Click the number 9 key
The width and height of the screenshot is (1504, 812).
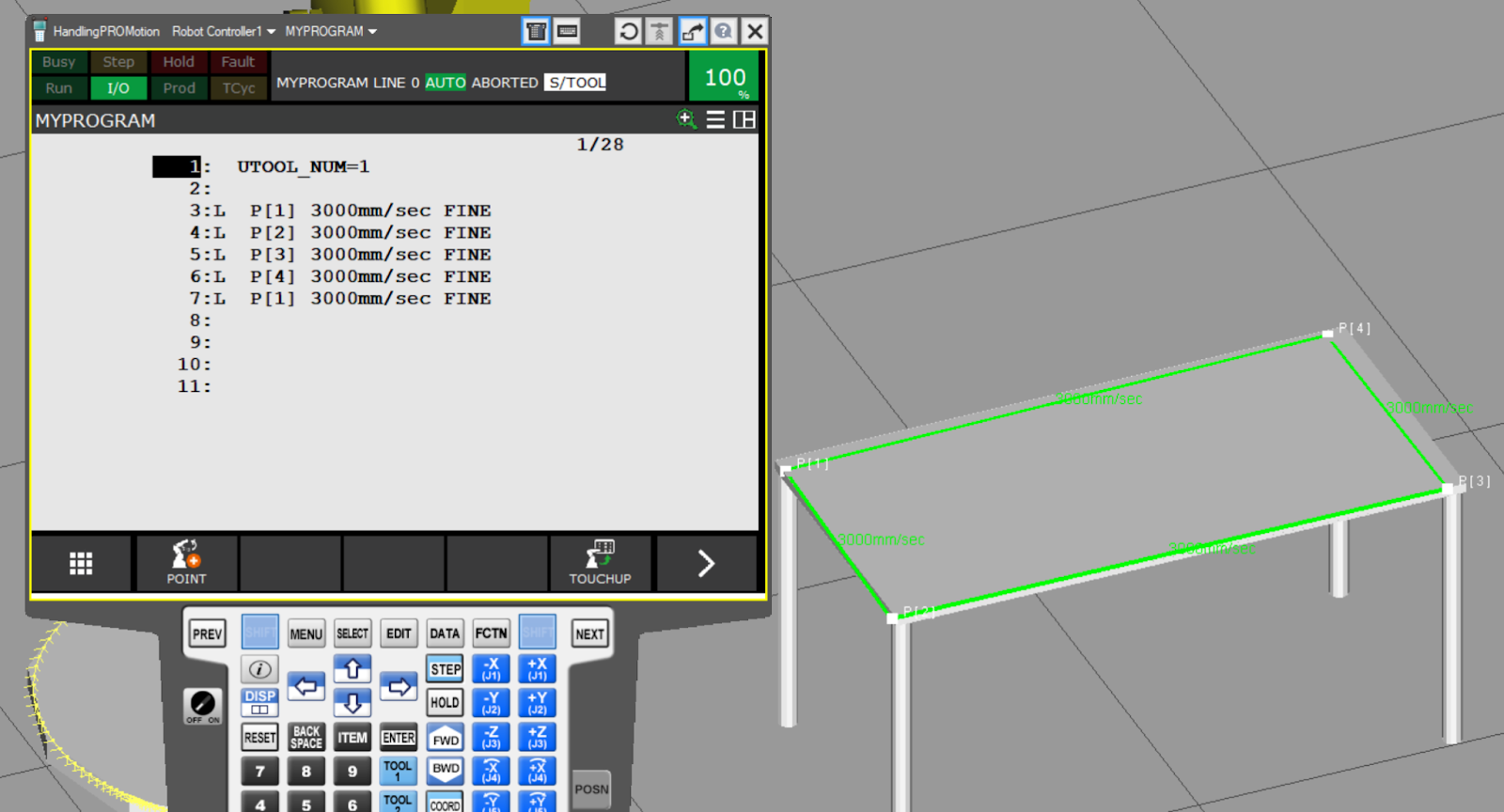352,772
